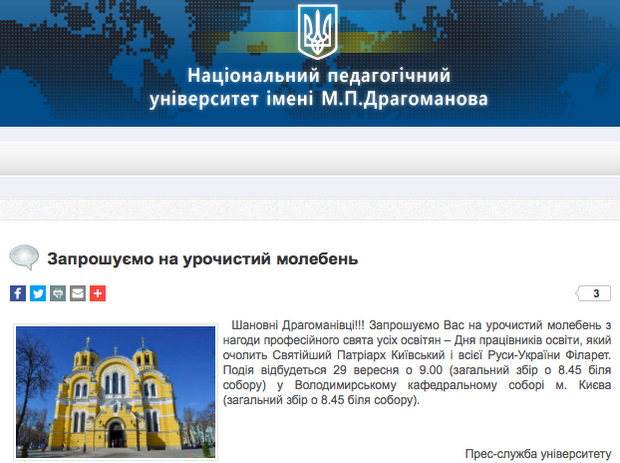Click the share counter showing 3

(595, 294)
